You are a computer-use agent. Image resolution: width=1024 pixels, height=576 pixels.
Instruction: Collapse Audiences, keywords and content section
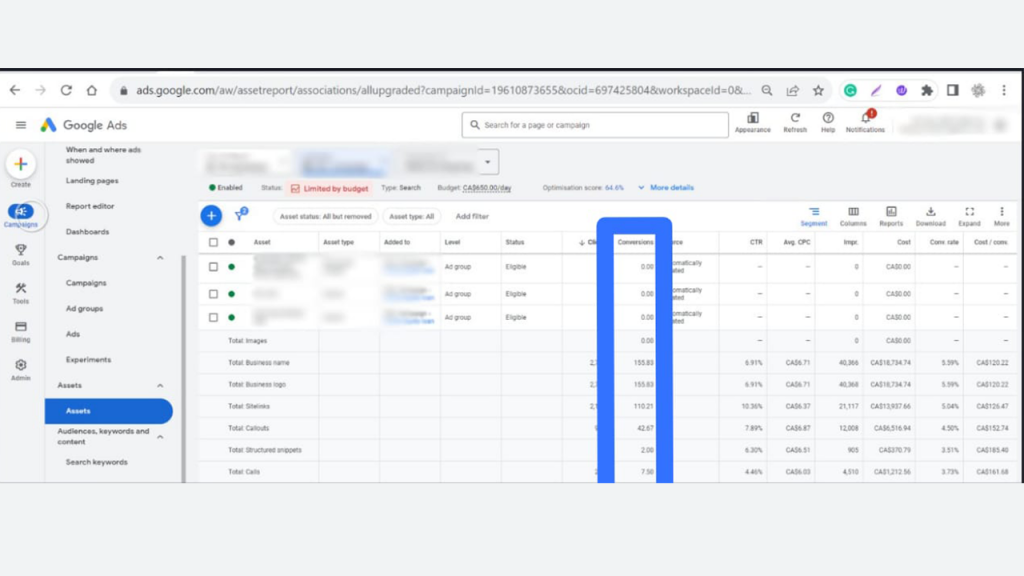coord(160,436)
